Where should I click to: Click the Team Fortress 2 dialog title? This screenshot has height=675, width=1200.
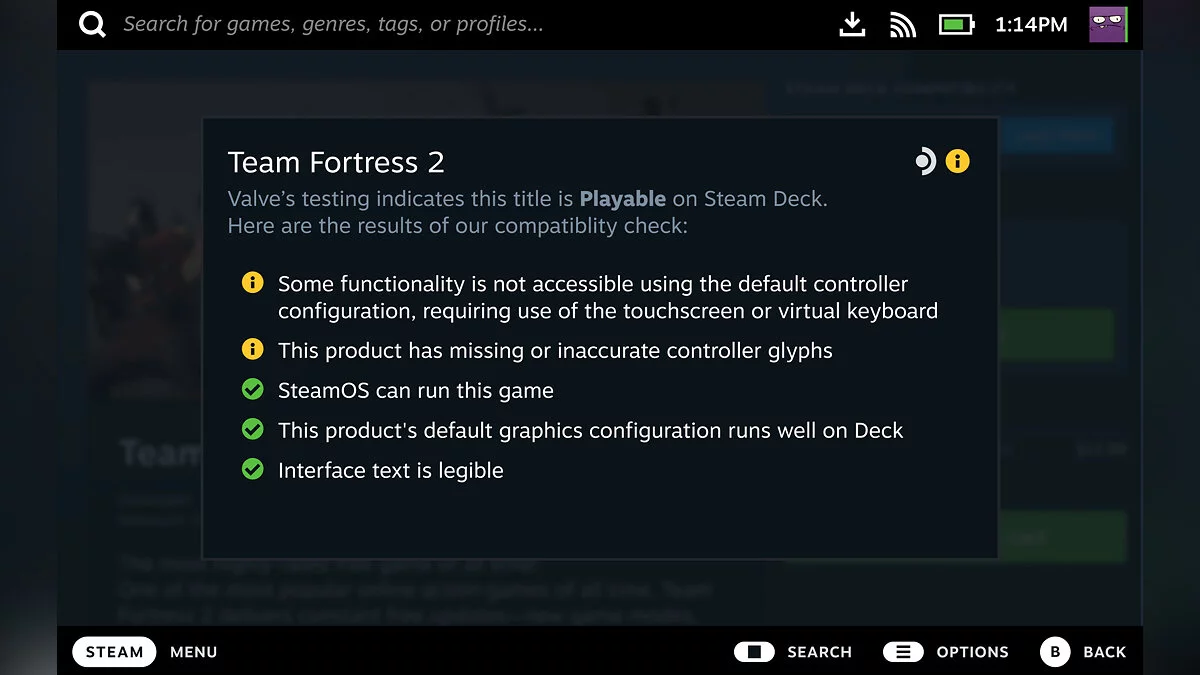(x=336, y=162)
